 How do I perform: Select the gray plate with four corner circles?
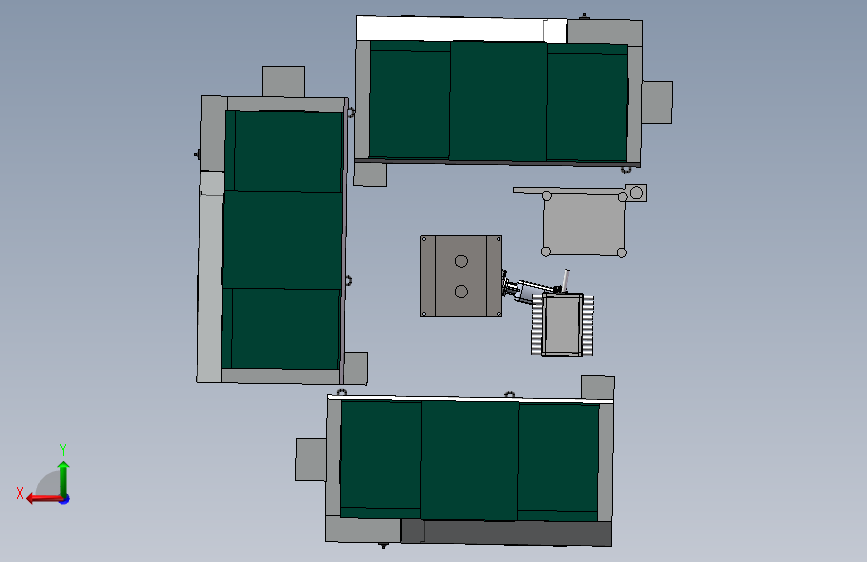[584, 224]
